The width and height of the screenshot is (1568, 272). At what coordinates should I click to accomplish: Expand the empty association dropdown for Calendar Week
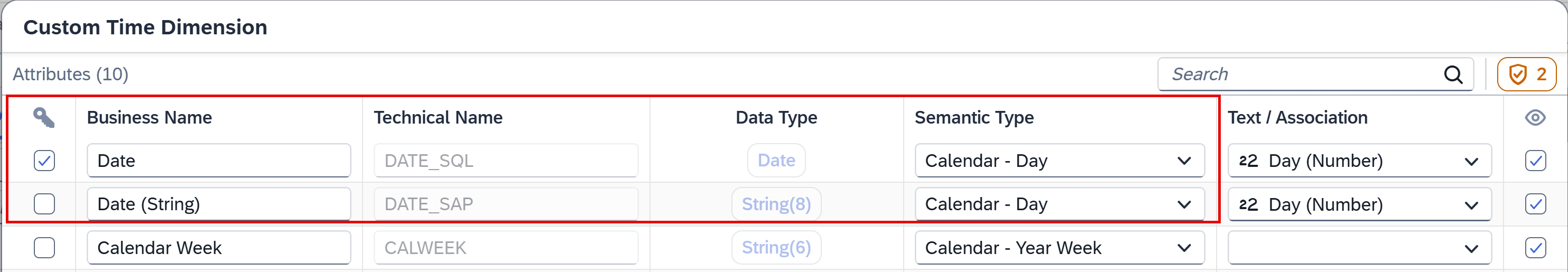point(1359,248)
